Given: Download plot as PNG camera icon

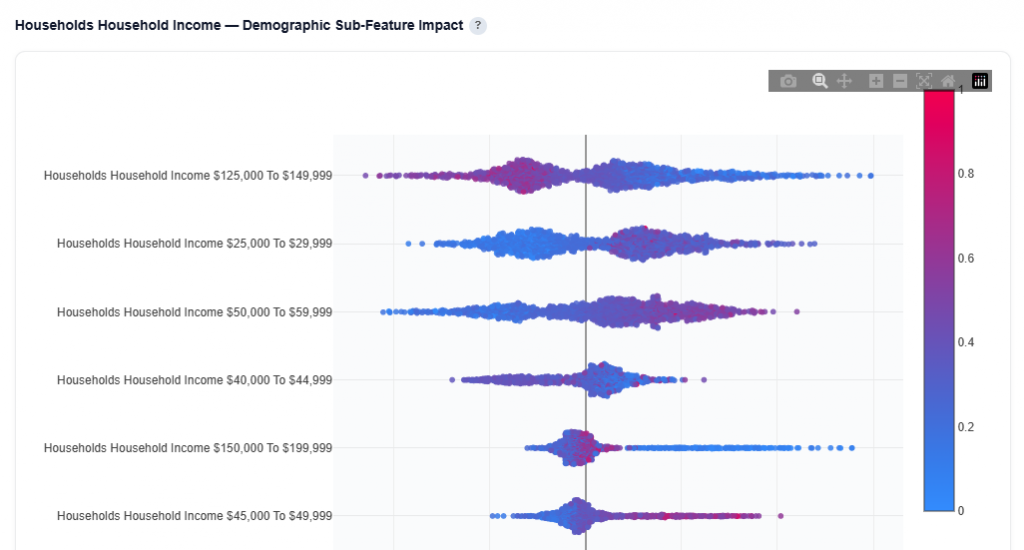Looking at the screenshot, I should point(788,81).
